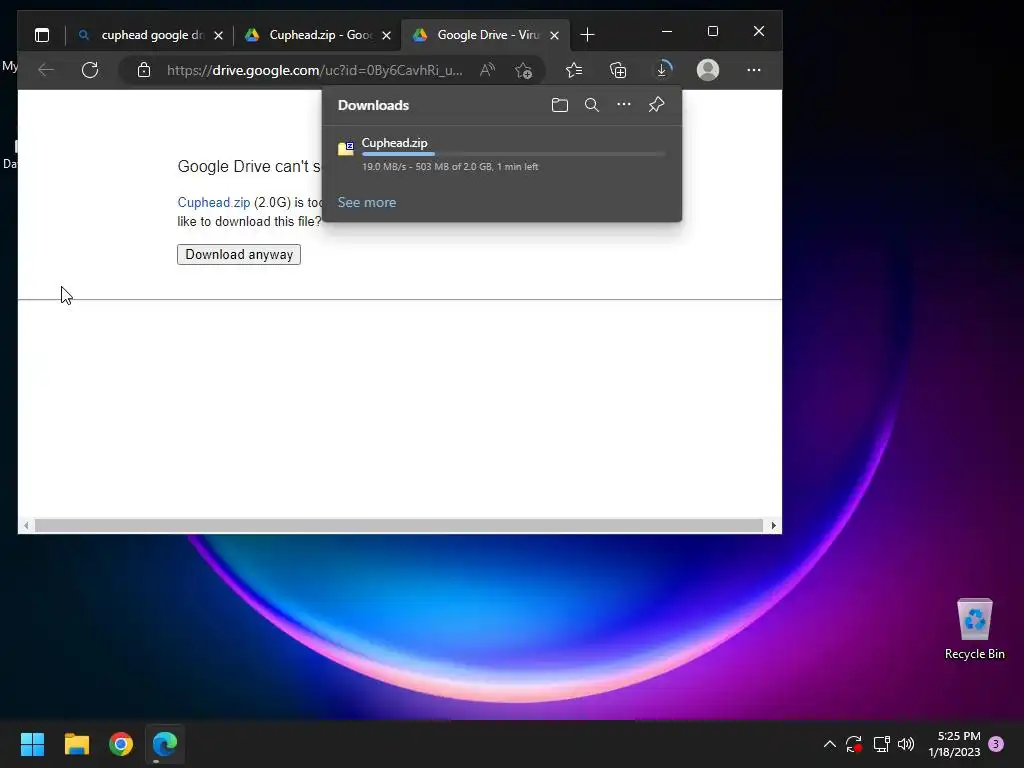Close the Cuphead.zip tab
Screen dimensions: 1024x768
click(387, 35)
